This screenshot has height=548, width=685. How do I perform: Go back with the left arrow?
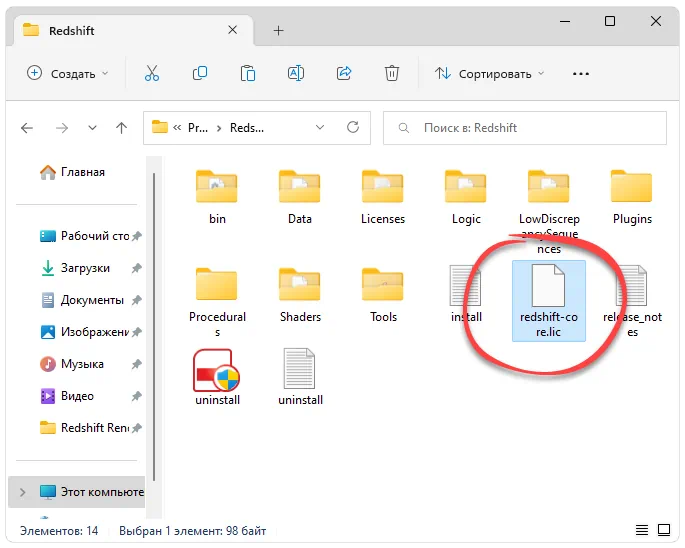pos(27,128)
